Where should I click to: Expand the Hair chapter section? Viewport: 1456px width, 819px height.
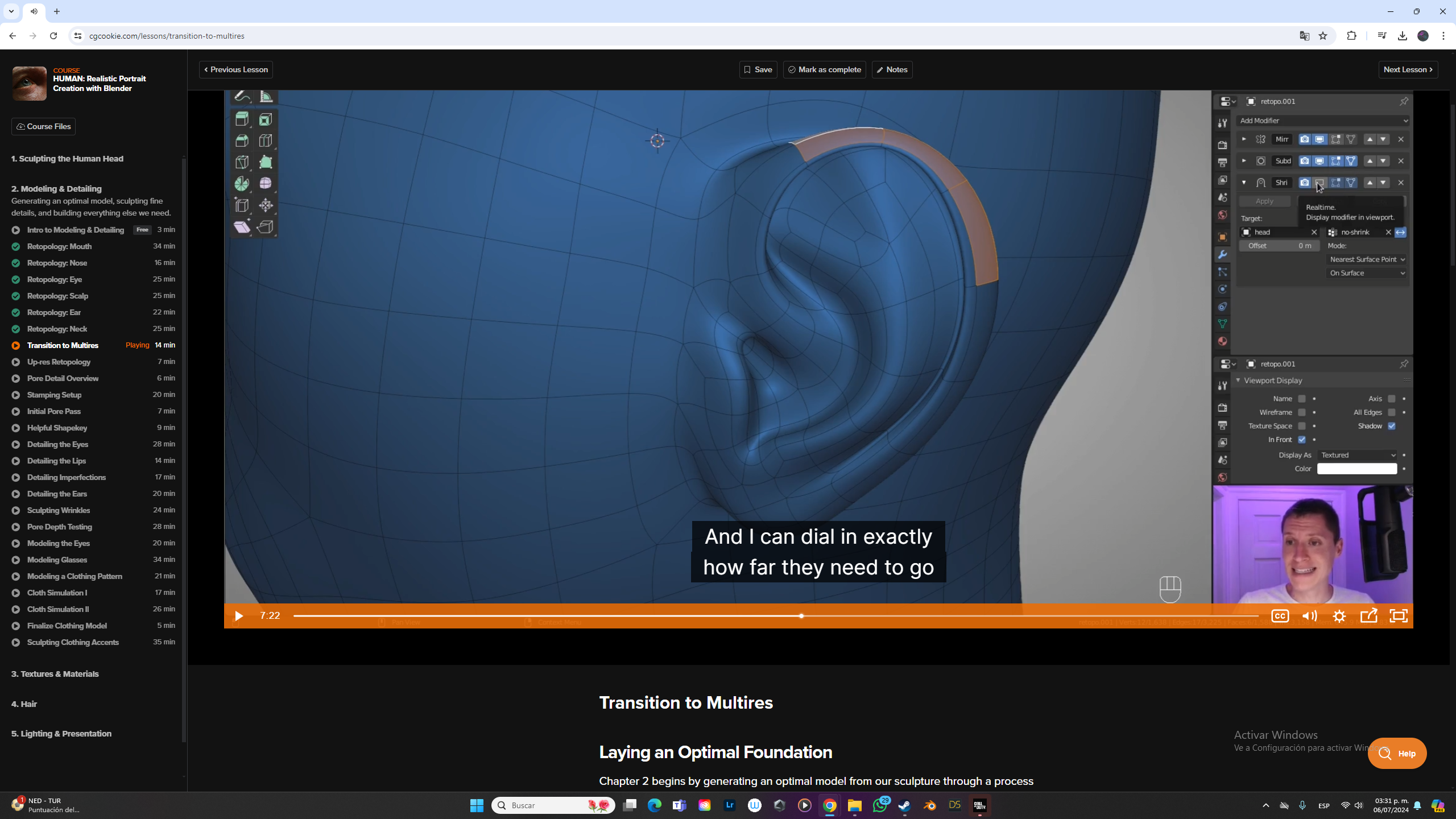pos(24,704)
